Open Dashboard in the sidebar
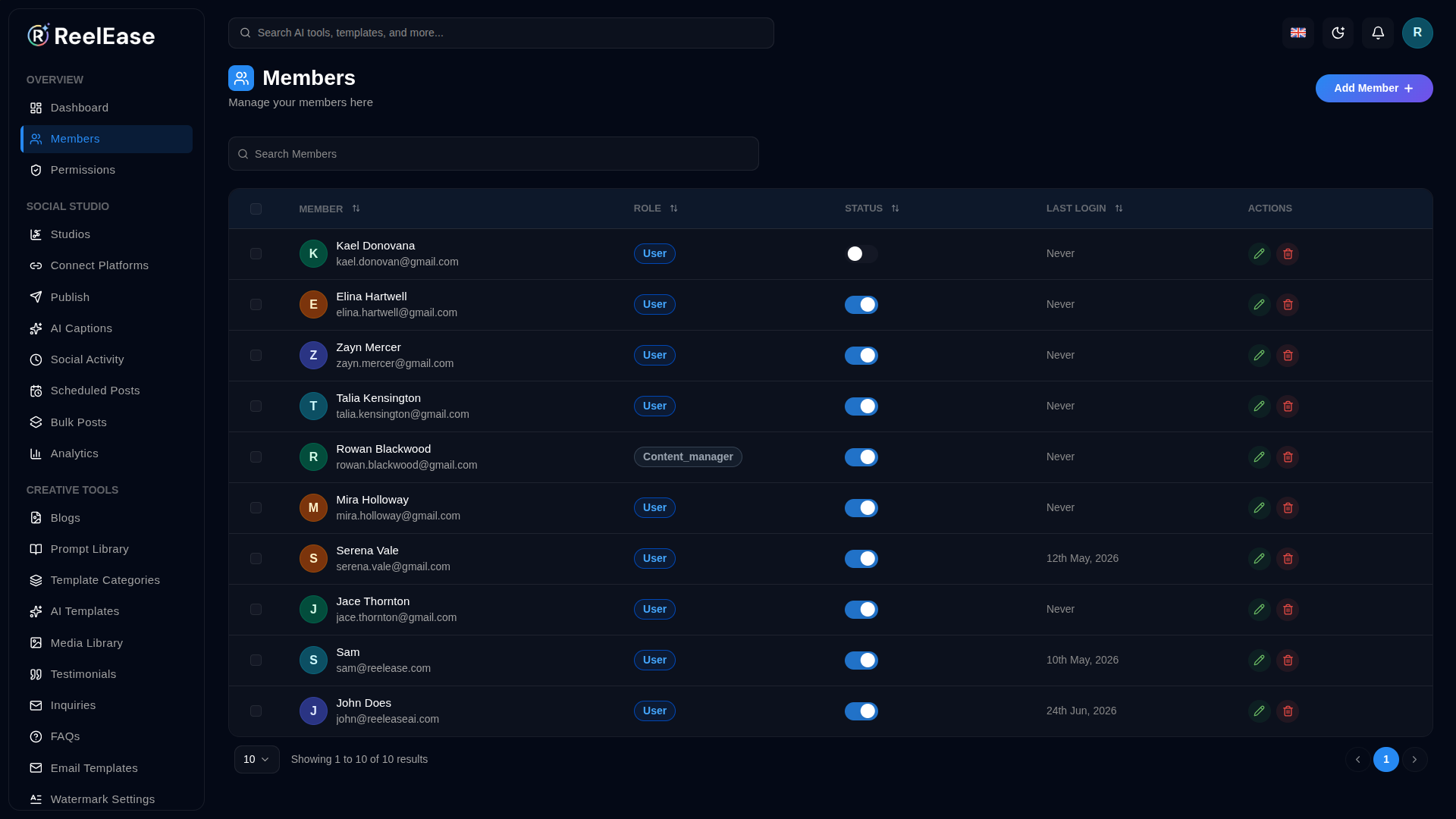The image size is (1456, 819). click(106, 108)
